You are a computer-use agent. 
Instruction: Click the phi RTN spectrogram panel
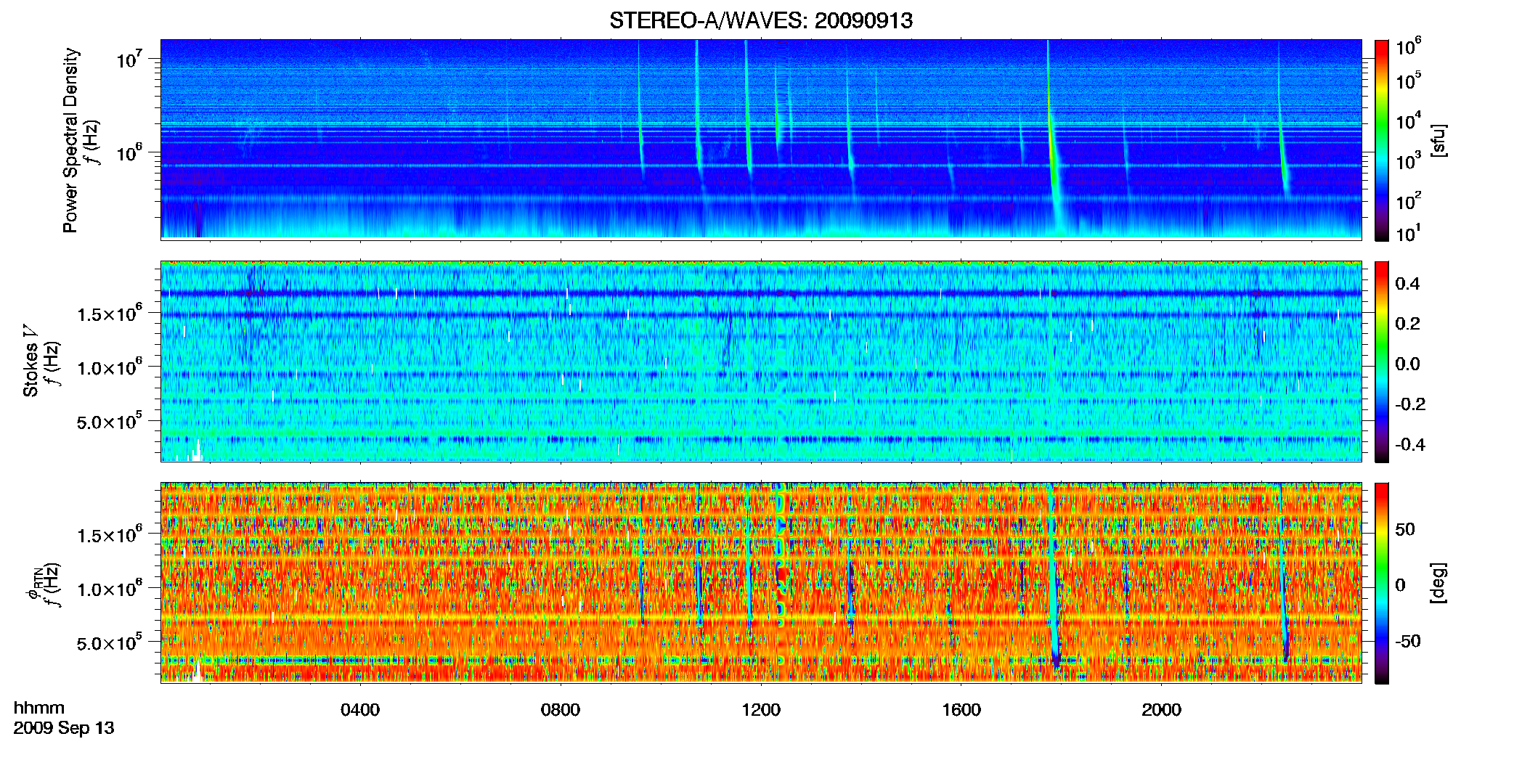(761, 583)
